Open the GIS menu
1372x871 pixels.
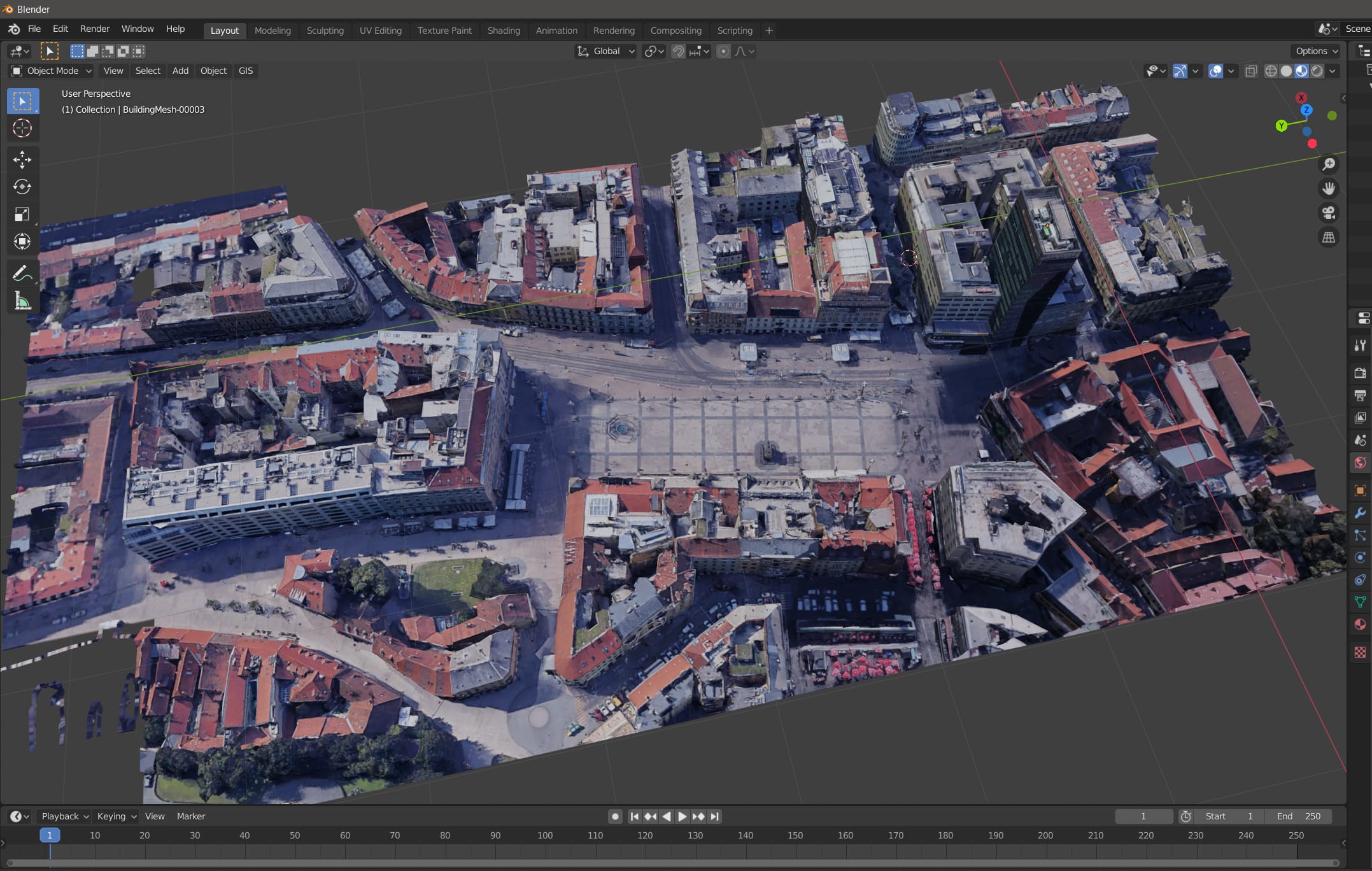246,71
